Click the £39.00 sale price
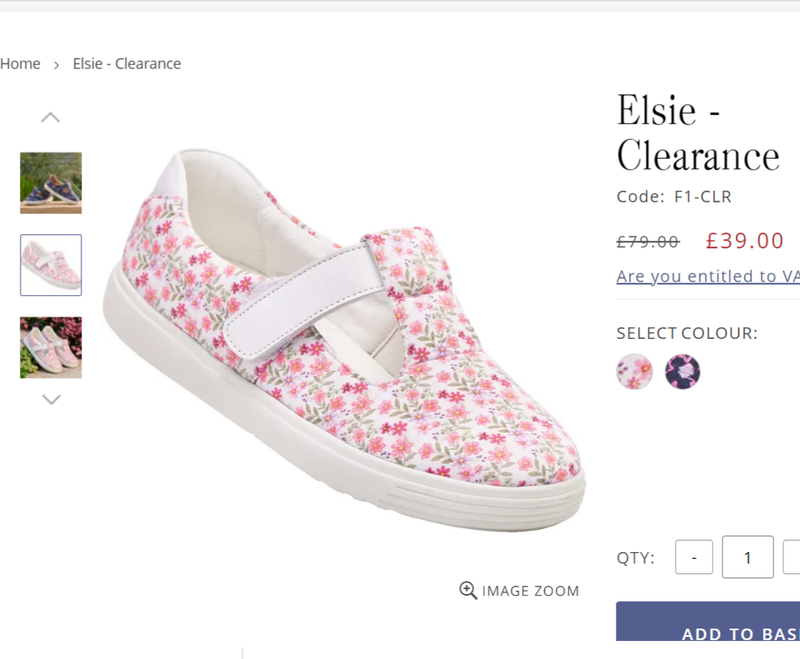This screenshot has width=800, height=659. 745,240
